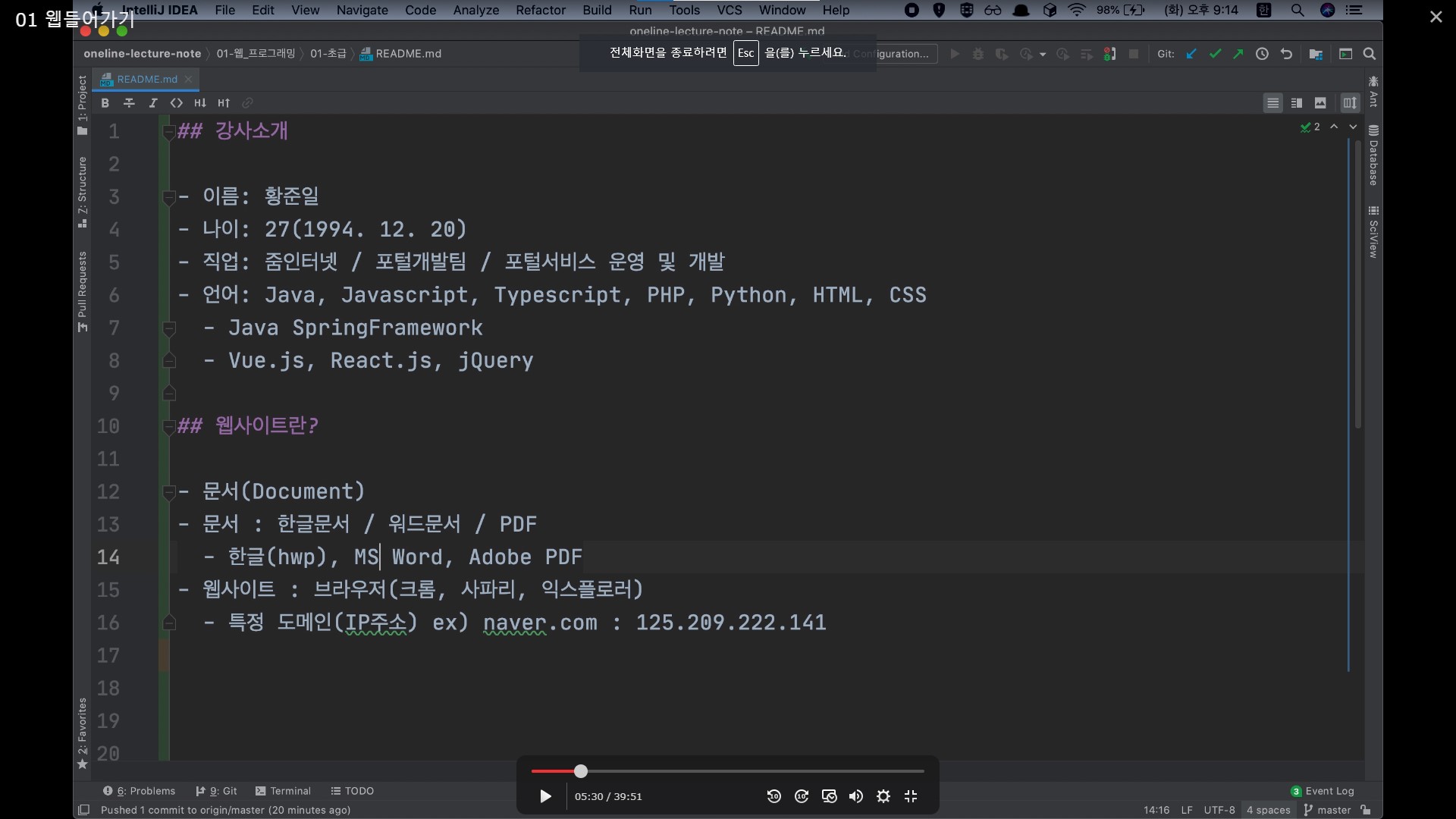Image resolution: width=1456 pixels, height=819 pixels.
Task: Apply strikethrough formatting in Markdown toolbar
Action: (129, 103)
